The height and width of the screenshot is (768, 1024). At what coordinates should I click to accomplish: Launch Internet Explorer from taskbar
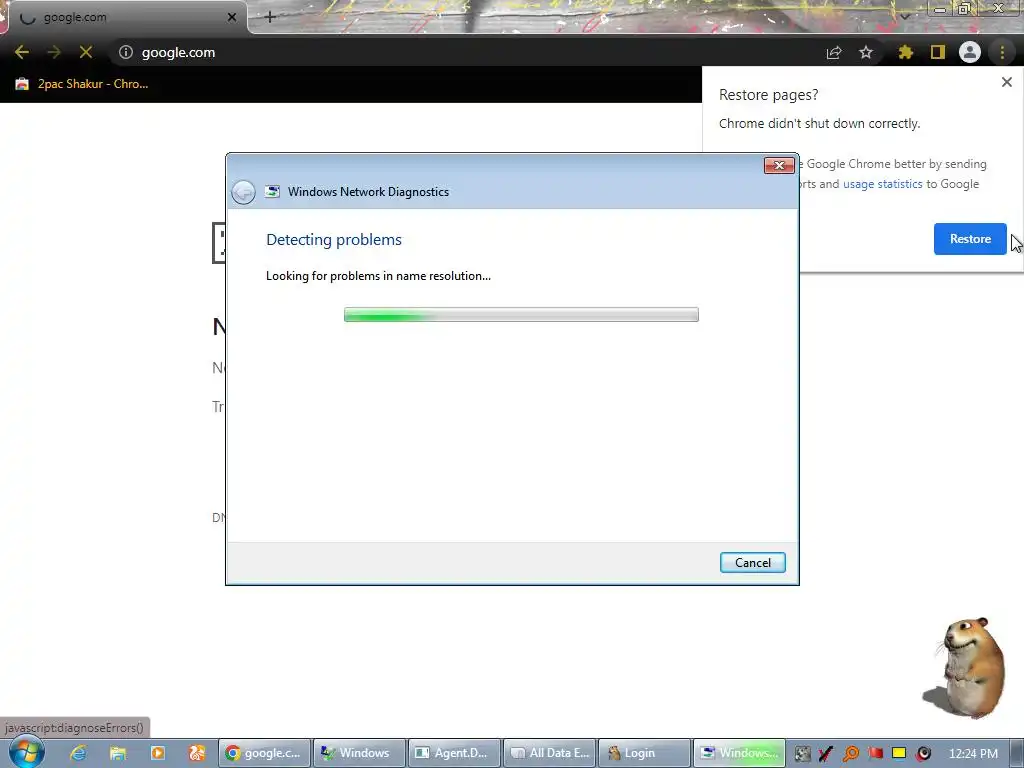78,753
